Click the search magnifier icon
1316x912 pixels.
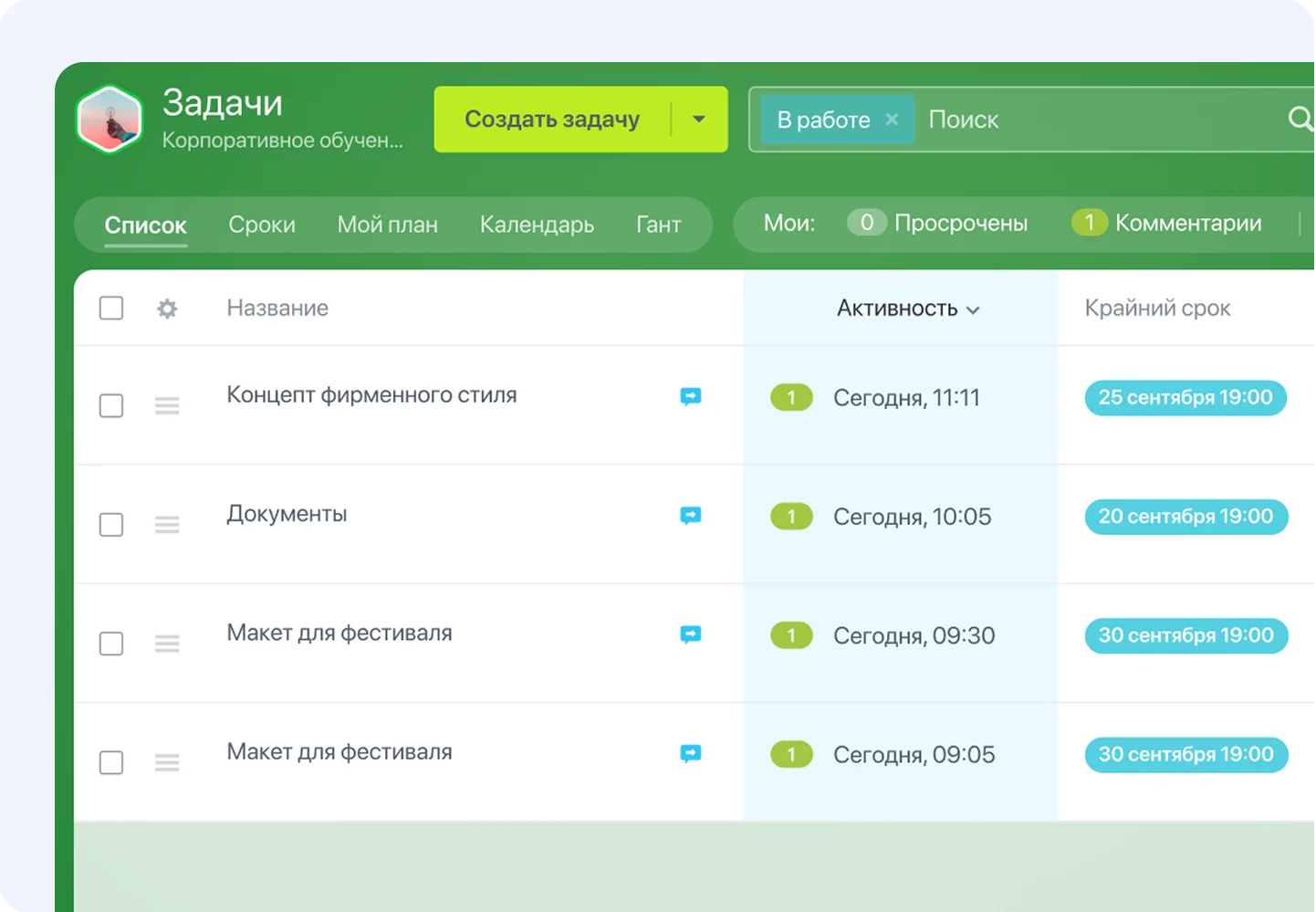click(1299, 119)
